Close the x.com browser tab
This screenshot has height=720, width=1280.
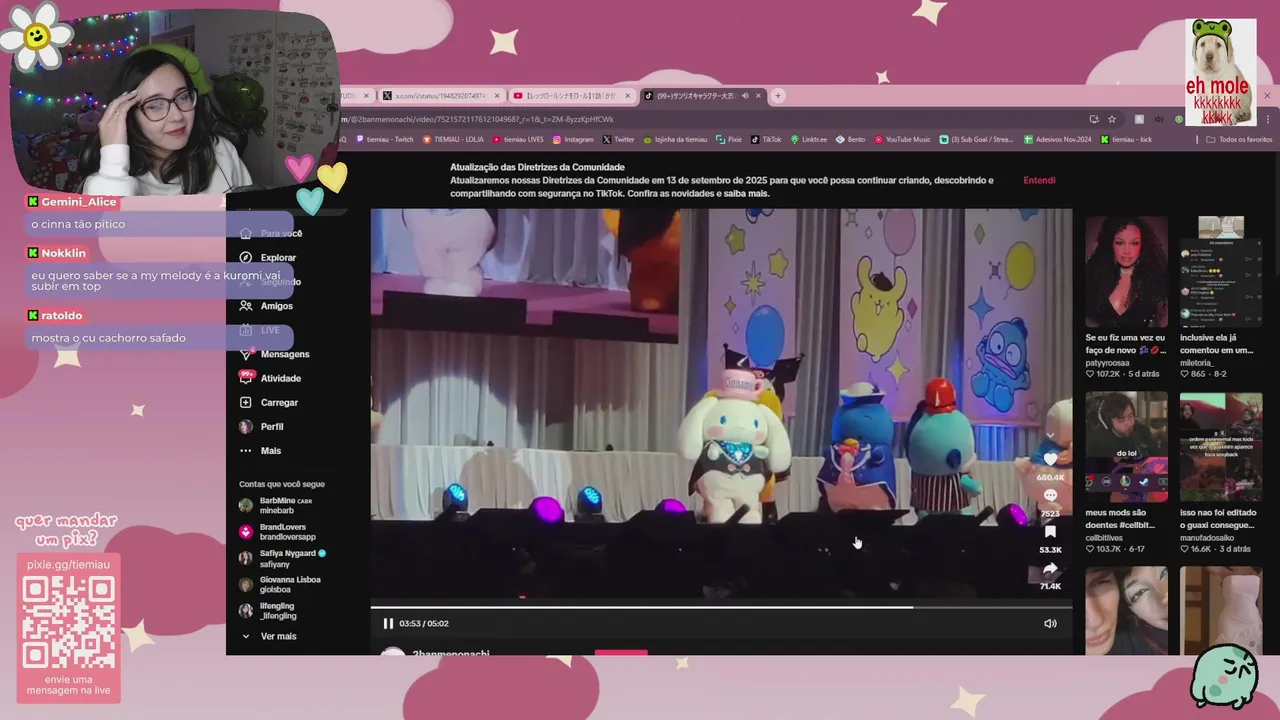click(497, 96)
